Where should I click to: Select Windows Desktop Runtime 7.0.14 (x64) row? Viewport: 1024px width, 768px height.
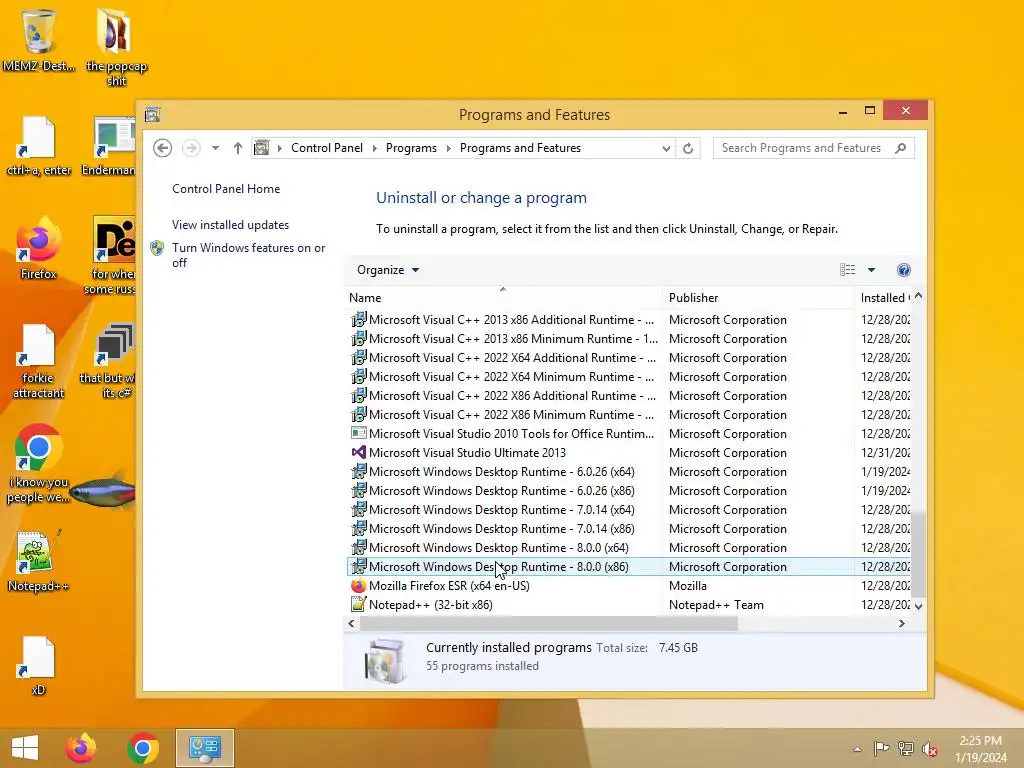628,509
